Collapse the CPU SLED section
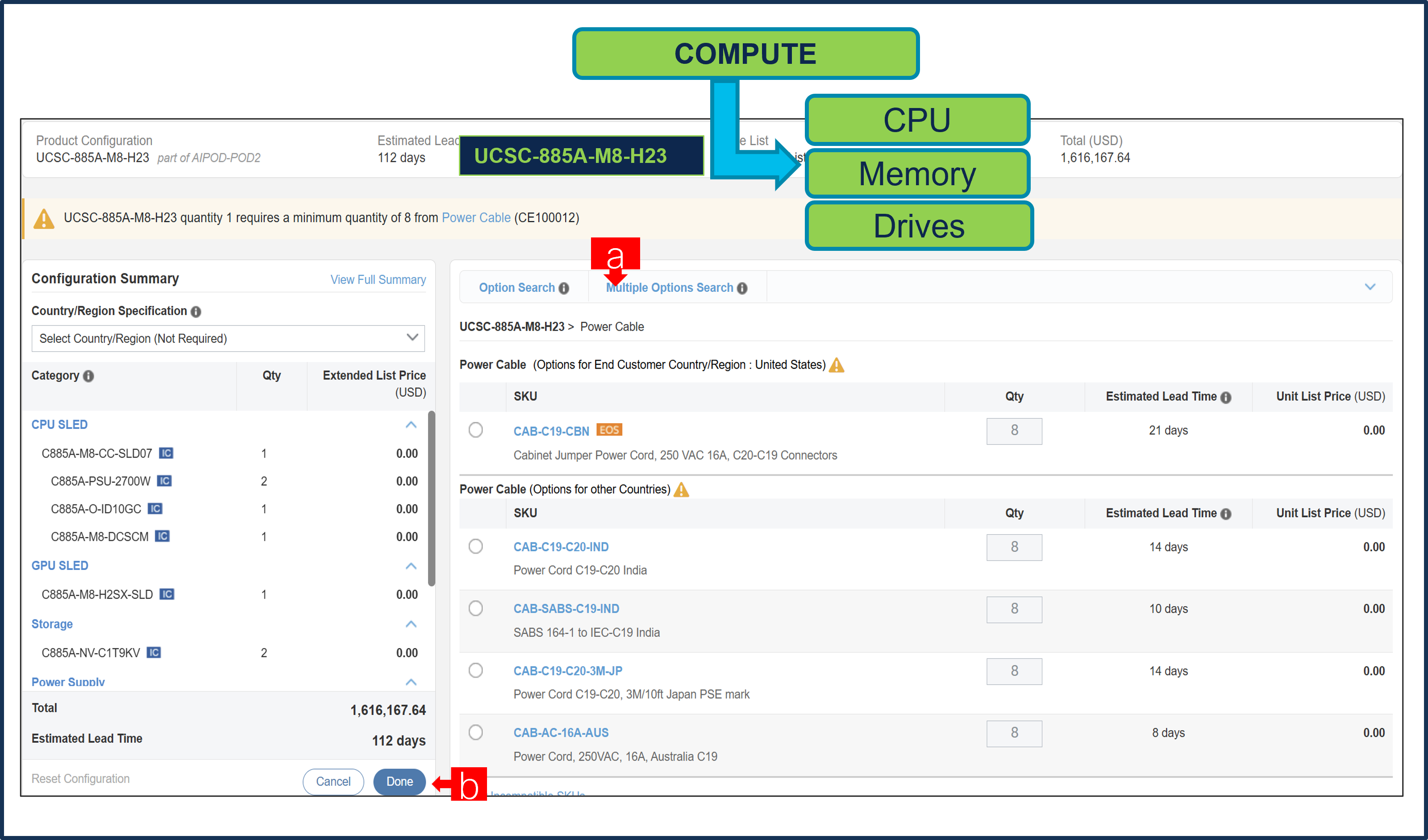This screenshot has width=1428, height=840. click(411, 425)
